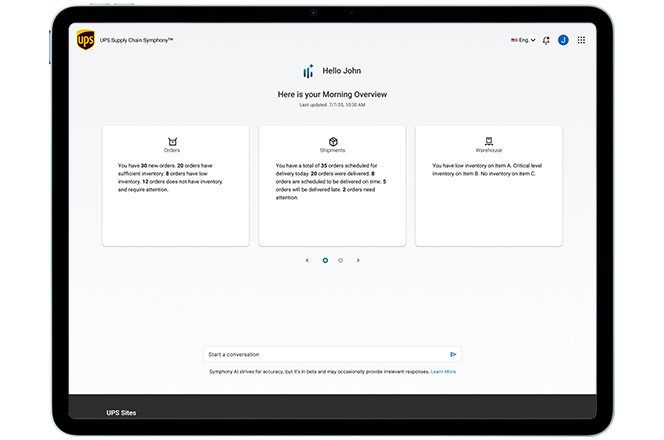Viewport: 664px width, 440px height.
Task: Click the UPS shield logo
Action: click(x=85, y=40)
